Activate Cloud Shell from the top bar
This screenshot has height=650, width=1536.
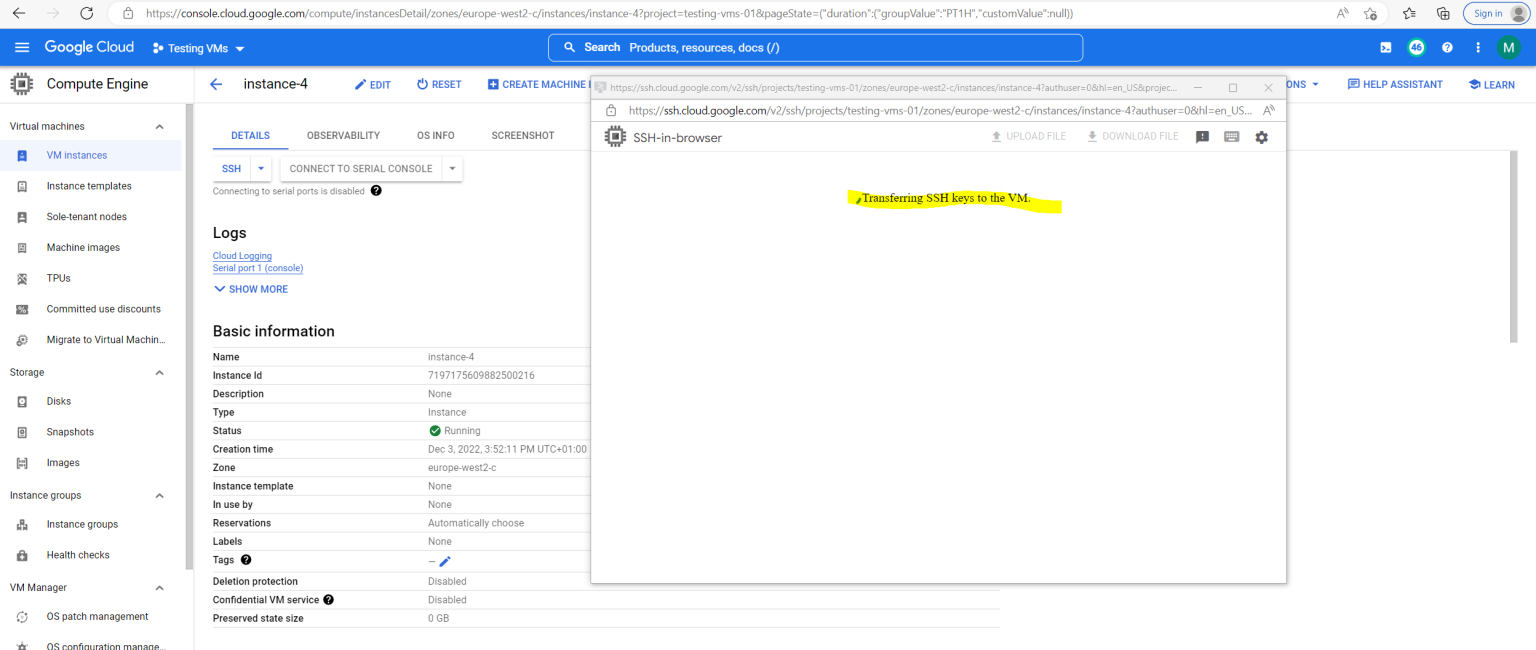1385,47
